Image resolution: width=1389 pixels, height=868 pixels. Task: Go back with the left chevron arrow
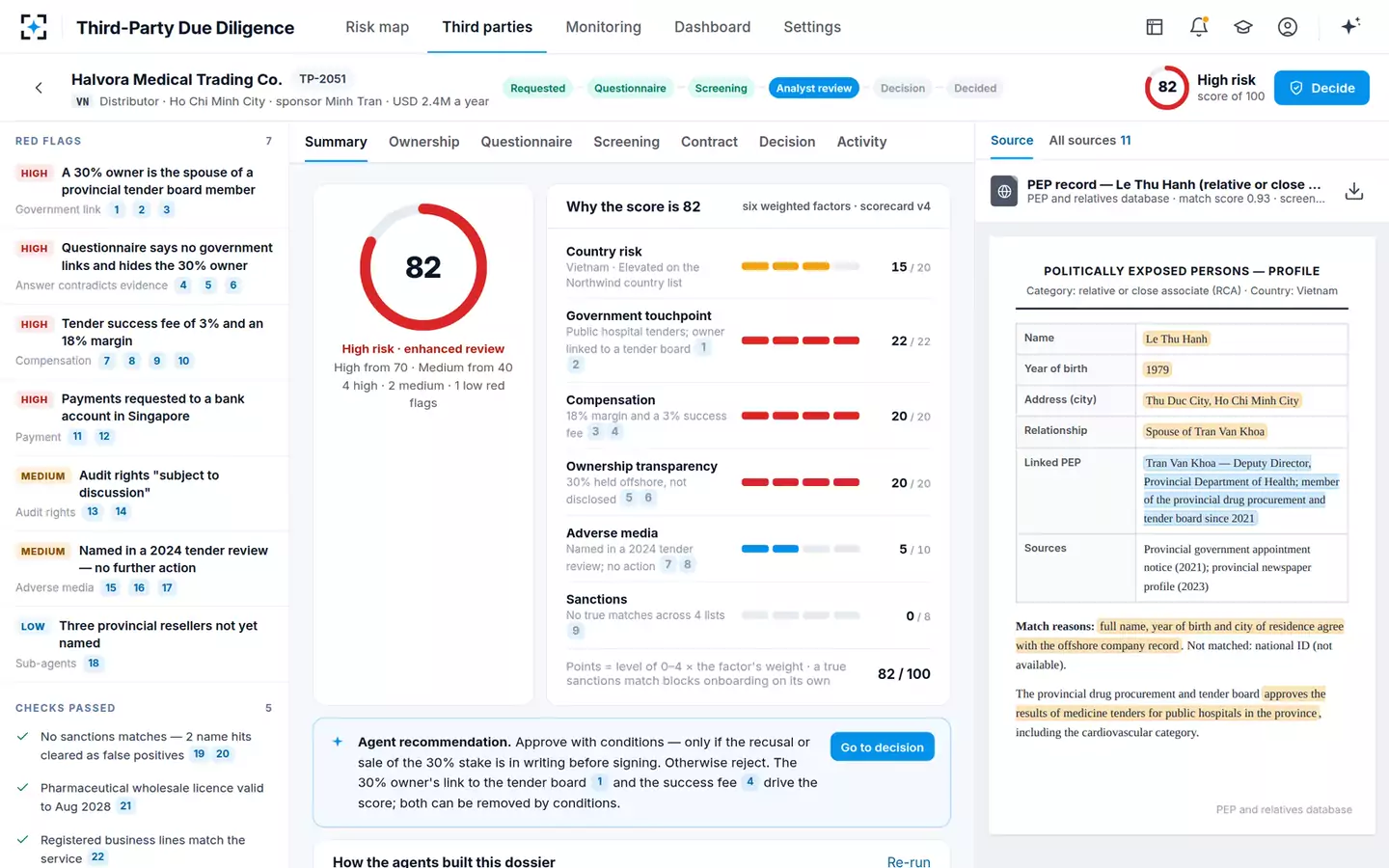click(x=39, y=88)
